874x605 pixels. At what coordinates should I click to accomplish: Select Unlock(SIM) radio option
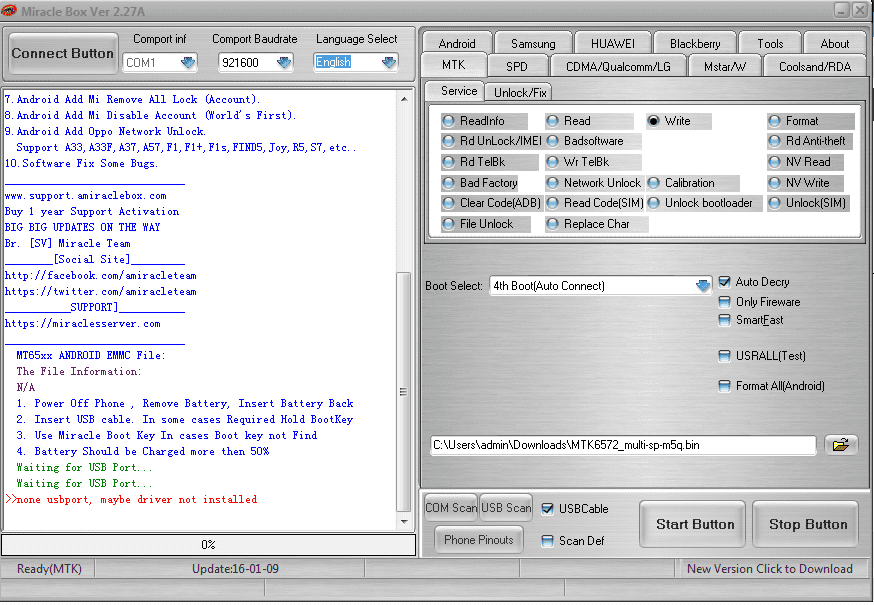pyautogui.click(x=774, y=203)
